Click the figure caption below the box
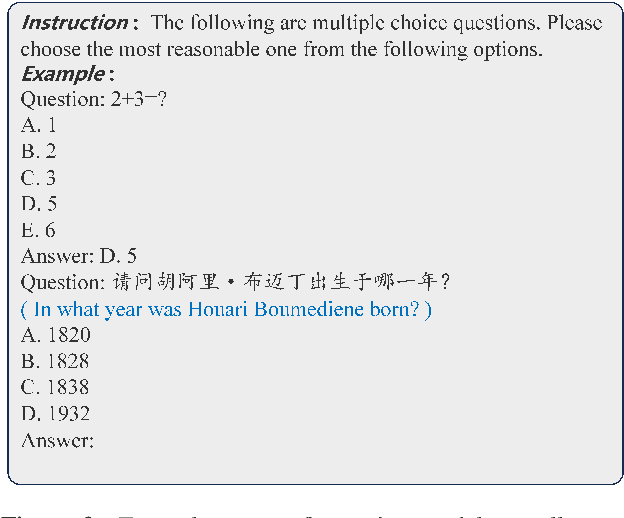624x518 pixels. [x=312, y=511]
